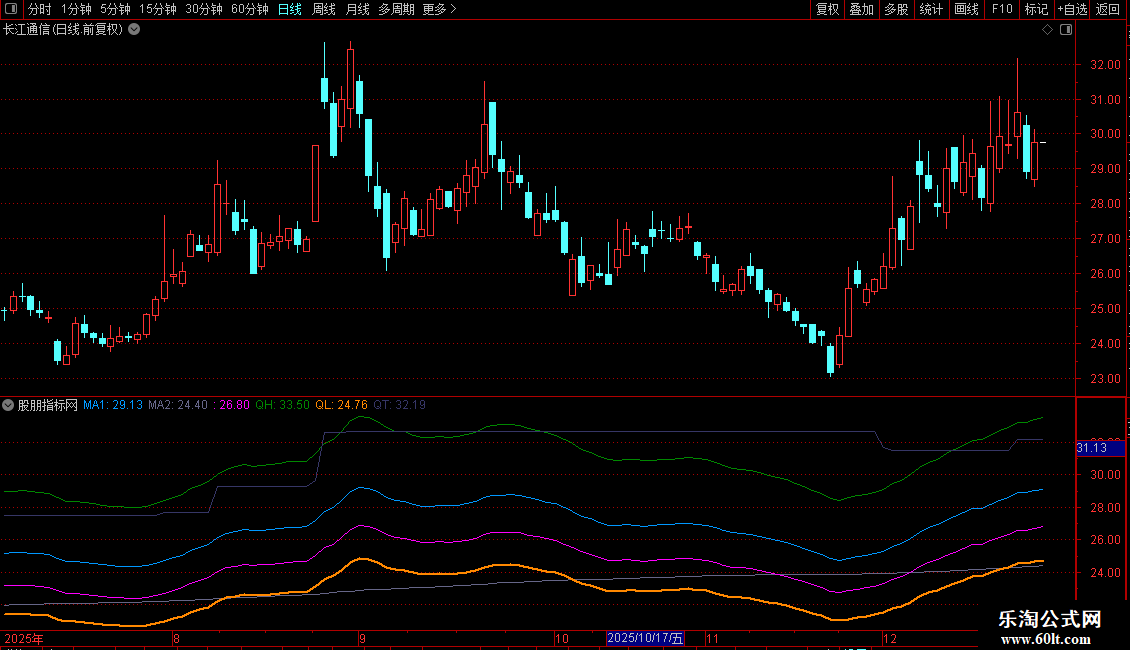Viewport: 1130px width, 650px height.
Task: Expand the 股朋指标网 indicator menu
Action: coord(9,406)
